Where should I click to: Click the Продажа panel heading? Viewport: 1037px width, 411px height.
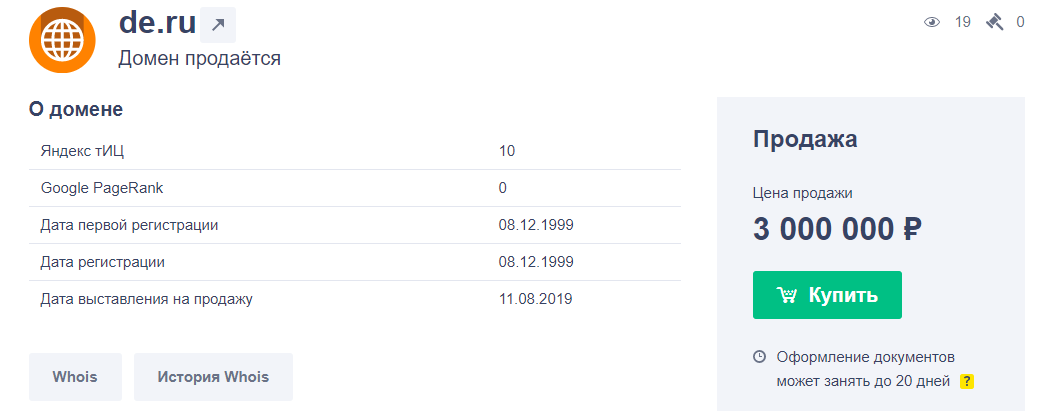click(805, 140)
